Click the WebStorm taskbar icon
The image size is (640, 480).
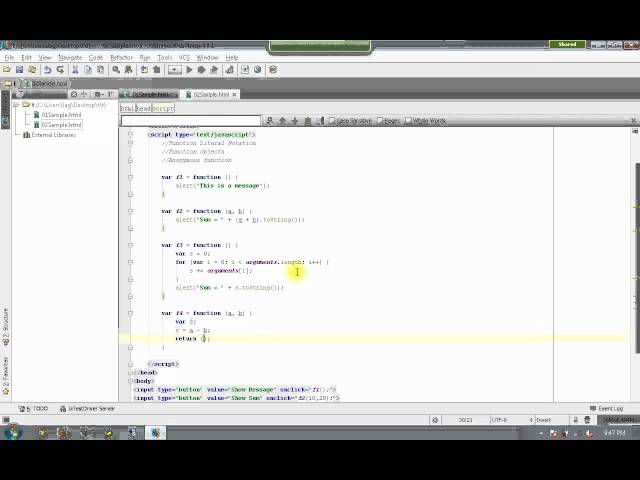(156, 432)
